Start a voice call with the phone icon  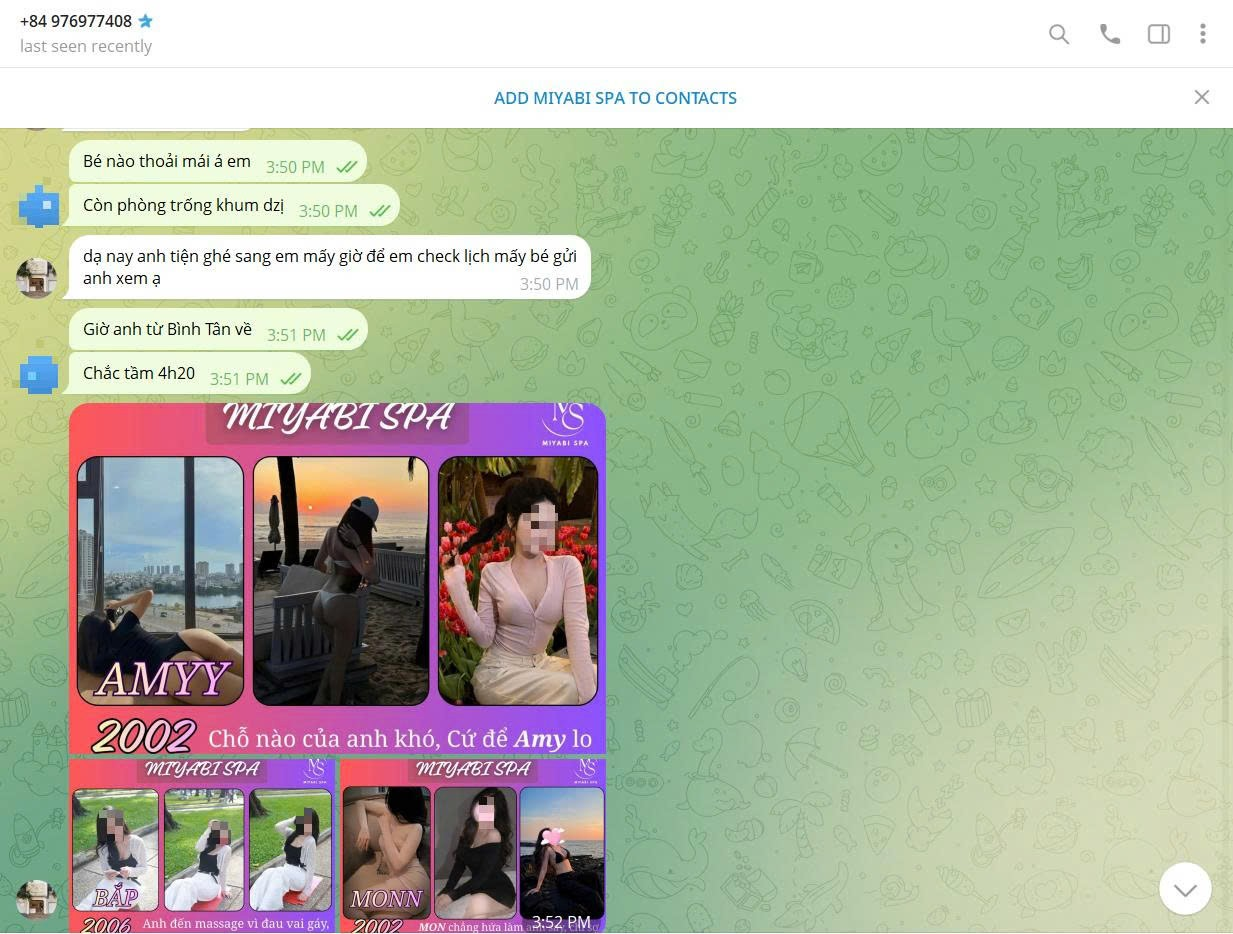point(1109,34)
